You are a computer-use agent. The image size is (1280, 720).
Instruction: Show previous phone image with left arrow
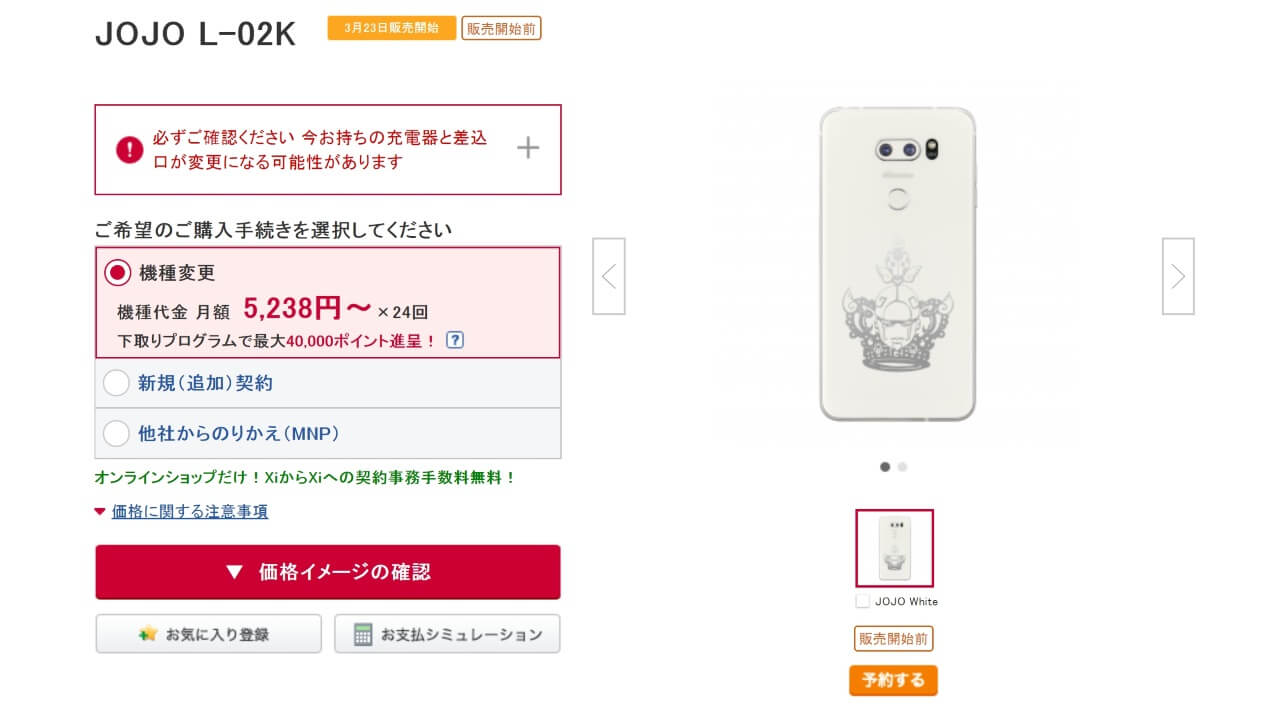pos(609,276)
